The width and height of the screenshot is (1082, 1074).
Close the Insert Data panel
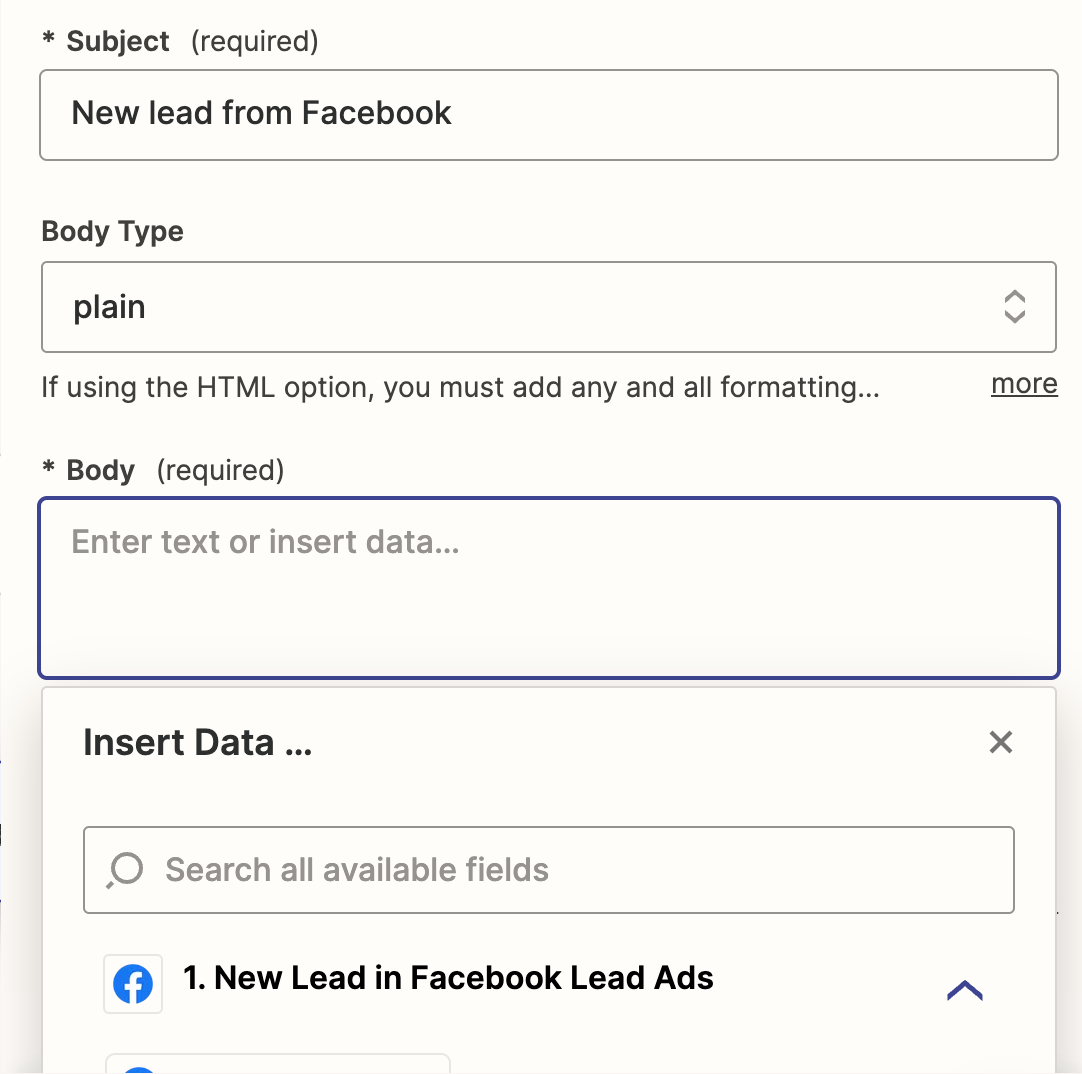coord(1000,742)
